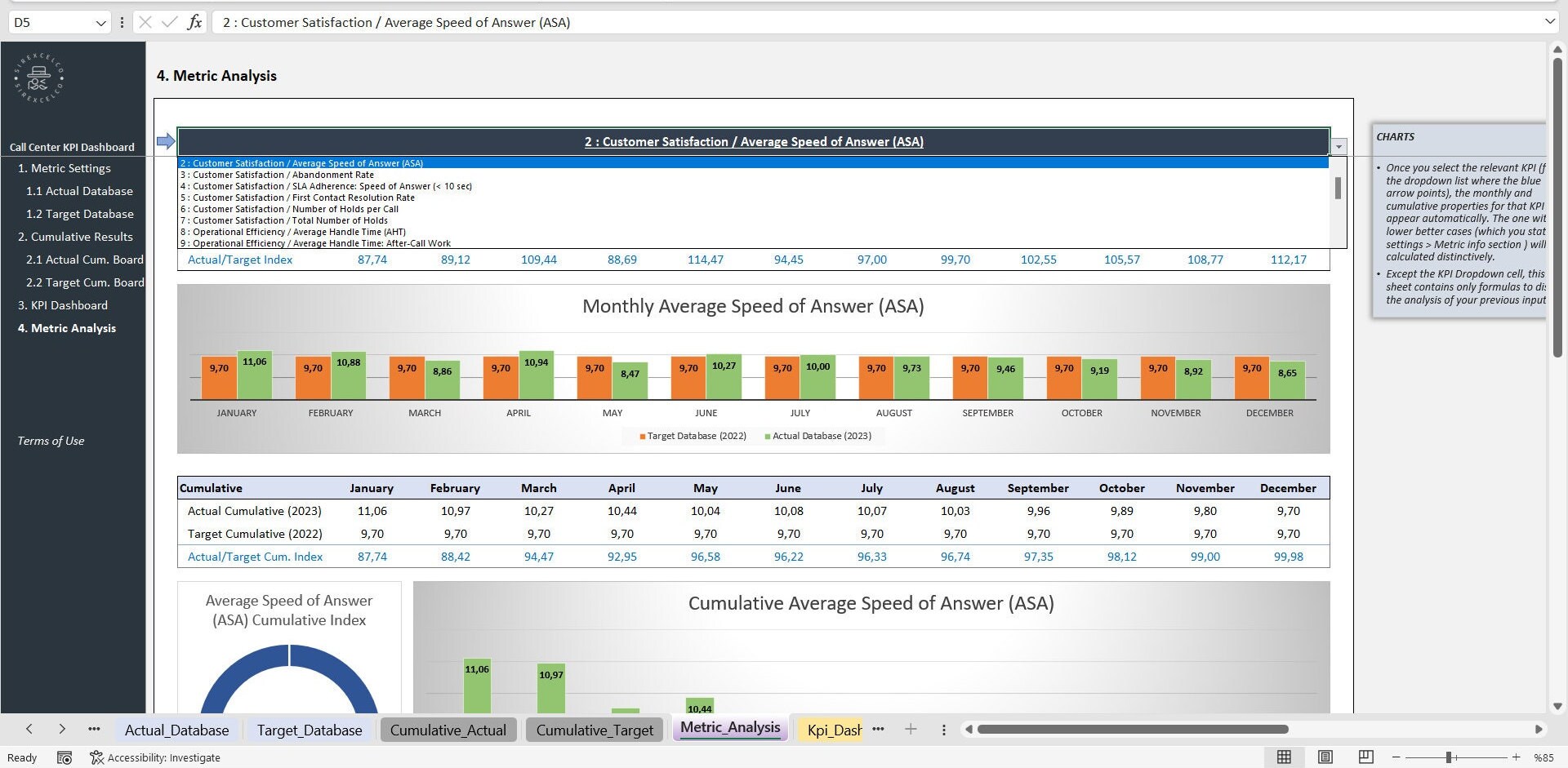Open the Target_Database sheet tab
1568x768 pixels.
tap(310, 729)
